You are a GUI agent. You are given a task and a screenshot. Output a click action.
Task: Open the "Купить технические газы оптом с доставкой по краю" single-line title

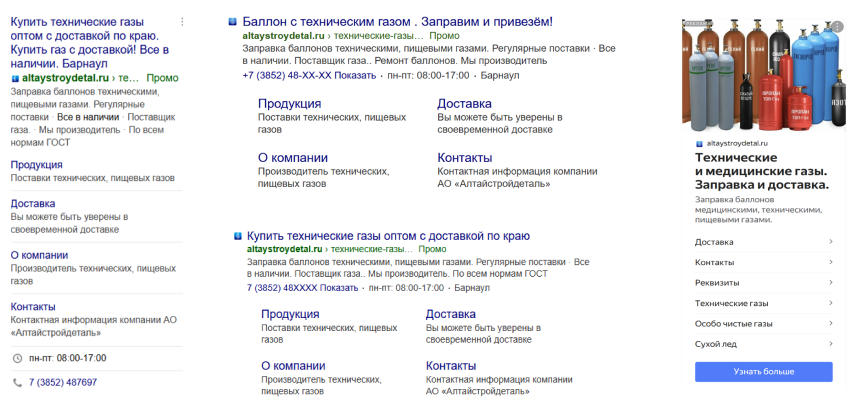388,235
